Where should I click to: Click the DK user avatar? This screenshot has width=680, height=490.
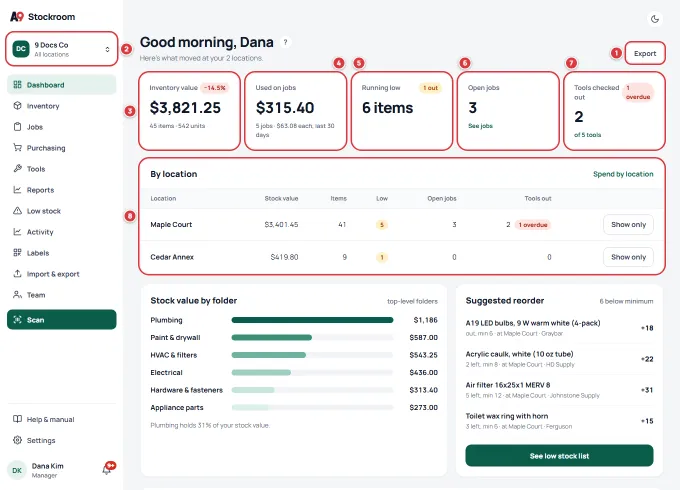[17, 470]
